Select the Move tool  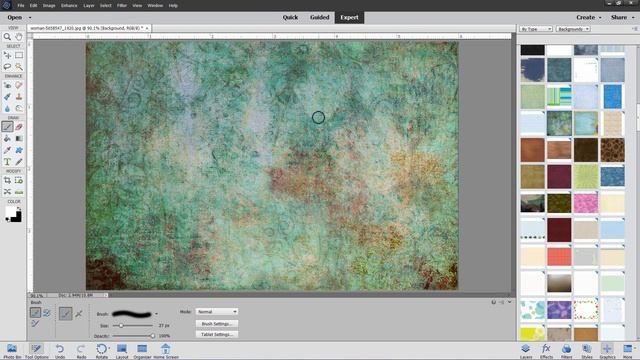pyautogui.click(x=7, y=55)
